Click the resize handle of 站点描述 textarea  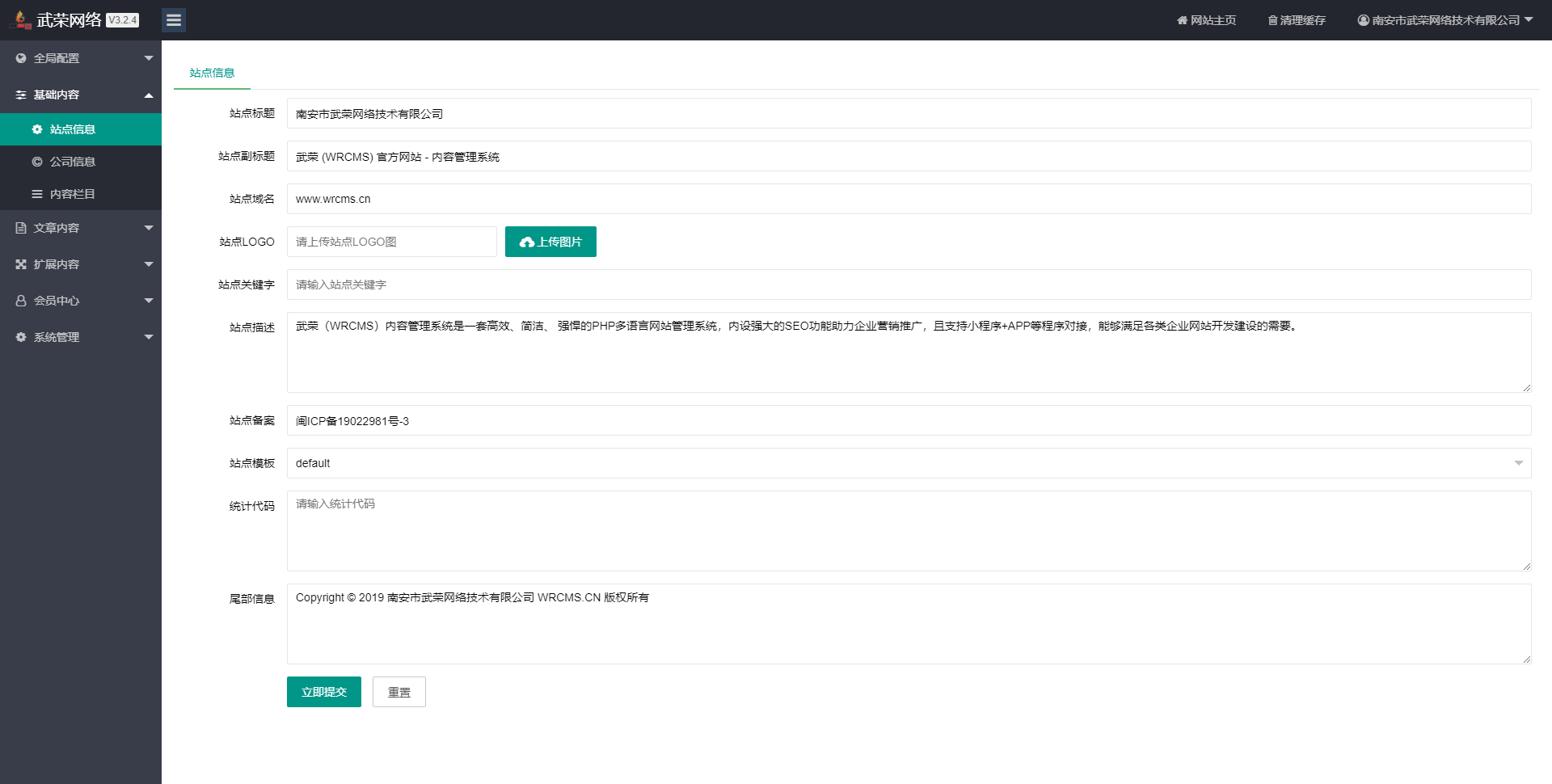pyautogui.click(x=1526, y=388)
